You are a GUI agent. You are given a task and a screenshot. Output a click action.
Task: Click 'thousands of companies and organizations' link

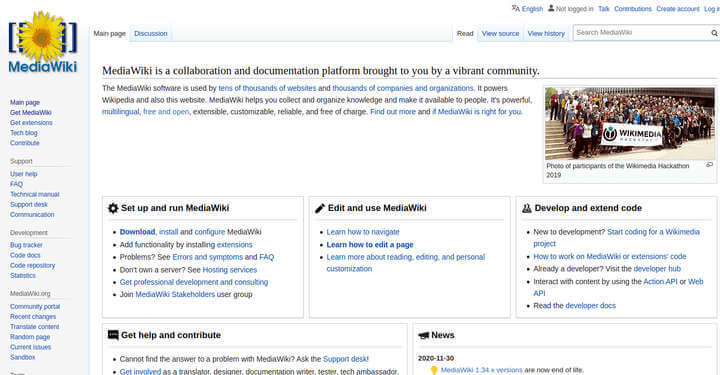(x=403, y=88)
